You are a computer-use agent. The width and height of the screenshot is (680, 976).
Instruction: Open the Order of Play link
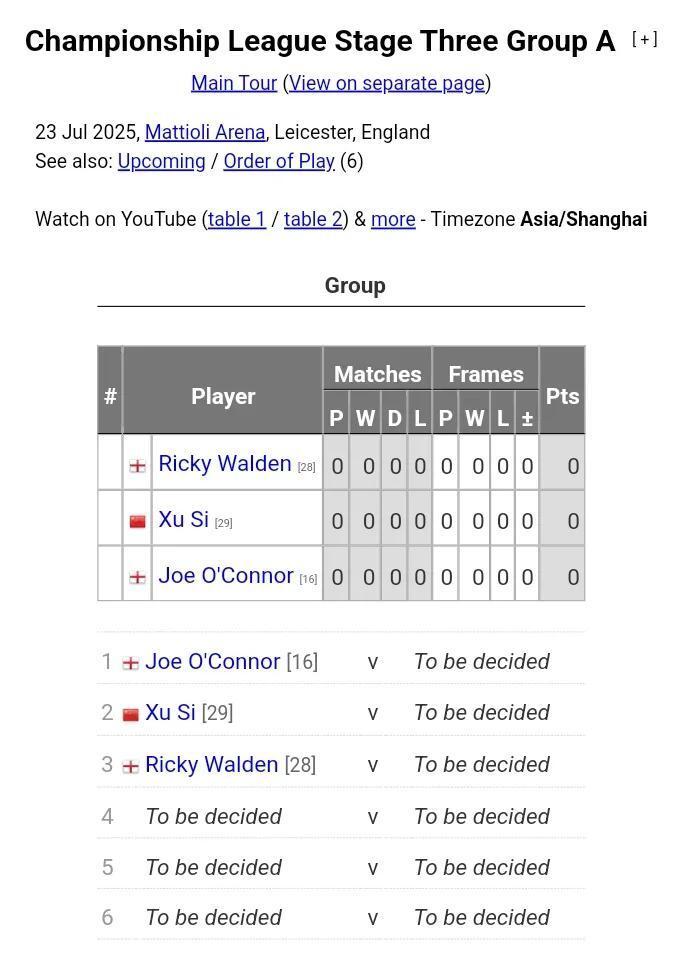279,161
